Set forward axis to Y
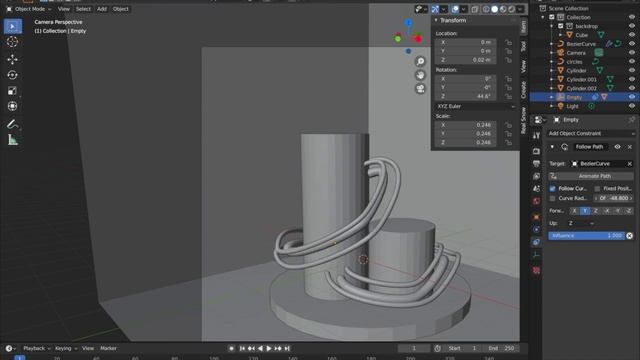This screenshot has width=640, height=360. coord(585,211)
